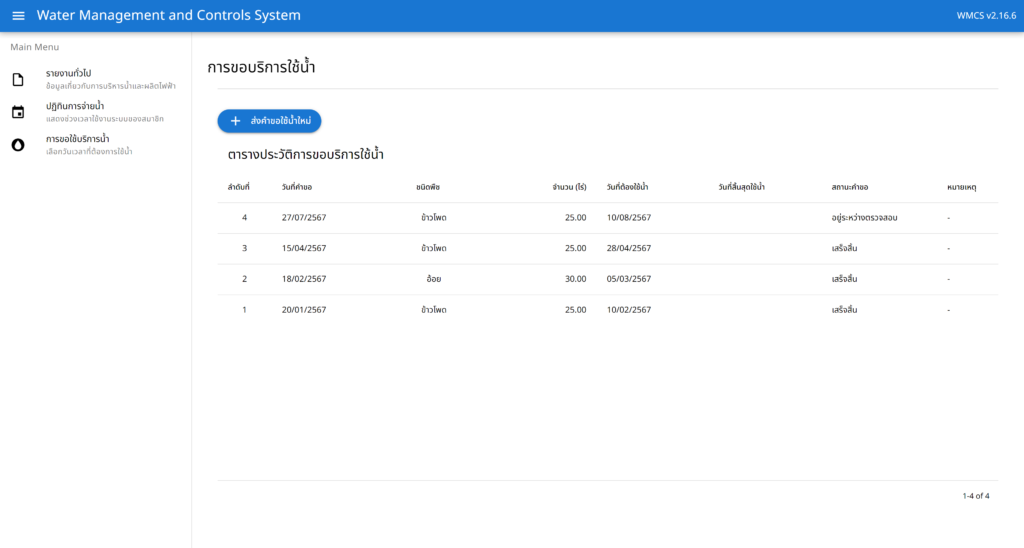This screenshot has width=1024, height=548.
Task: Click ส่งคำขอใช้น้ำใหม่ button
Action: click(x=269, y=121)
